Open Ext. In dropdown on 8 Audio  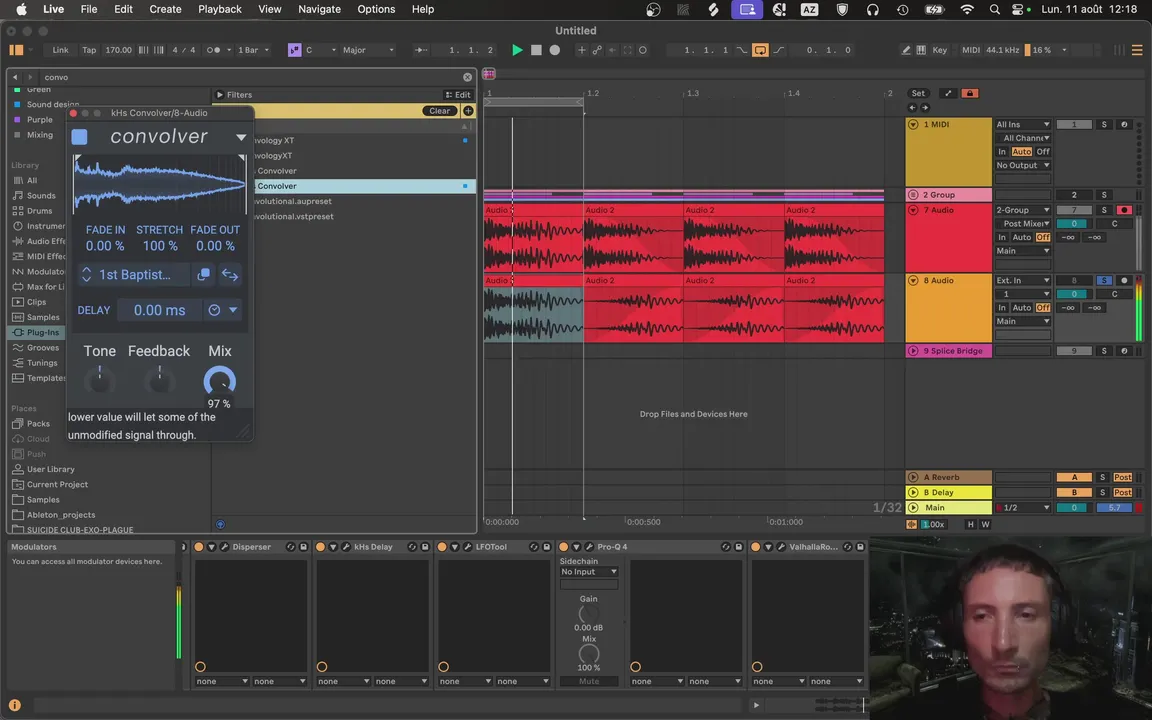(x=1023, y=281)
